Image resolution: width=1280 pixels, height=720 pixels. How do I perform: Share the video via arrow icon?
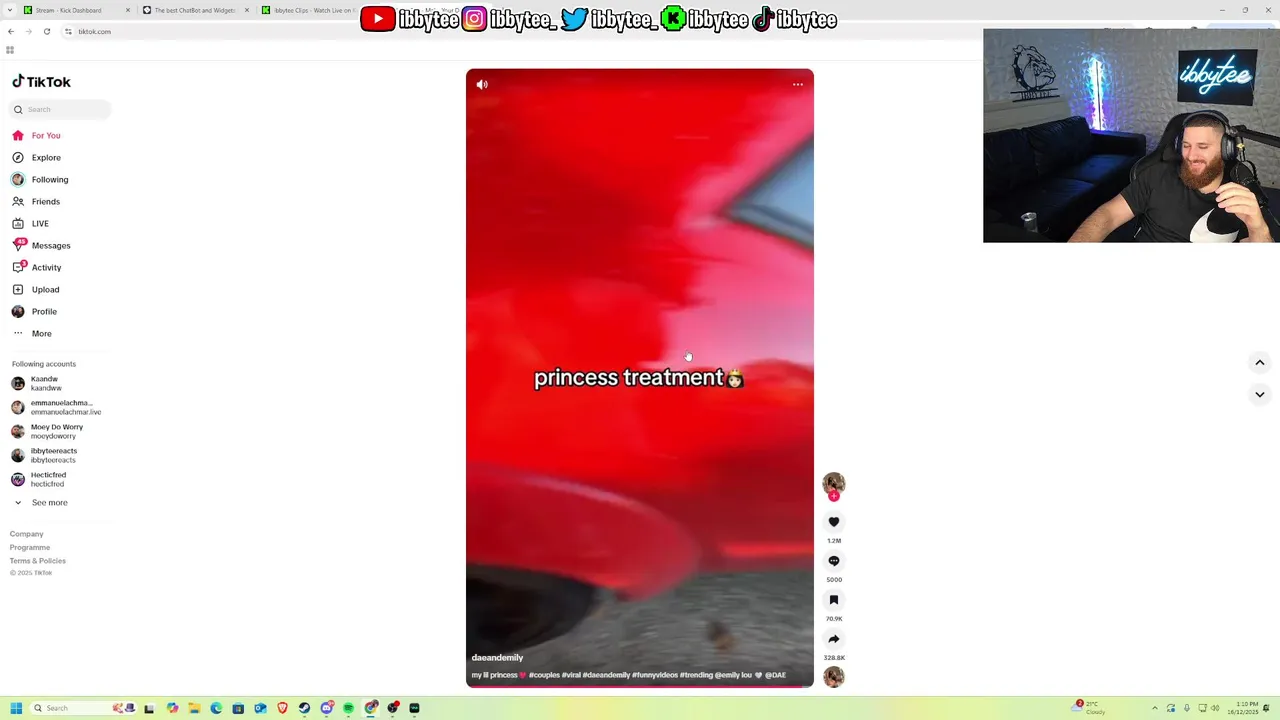point(834,639)
